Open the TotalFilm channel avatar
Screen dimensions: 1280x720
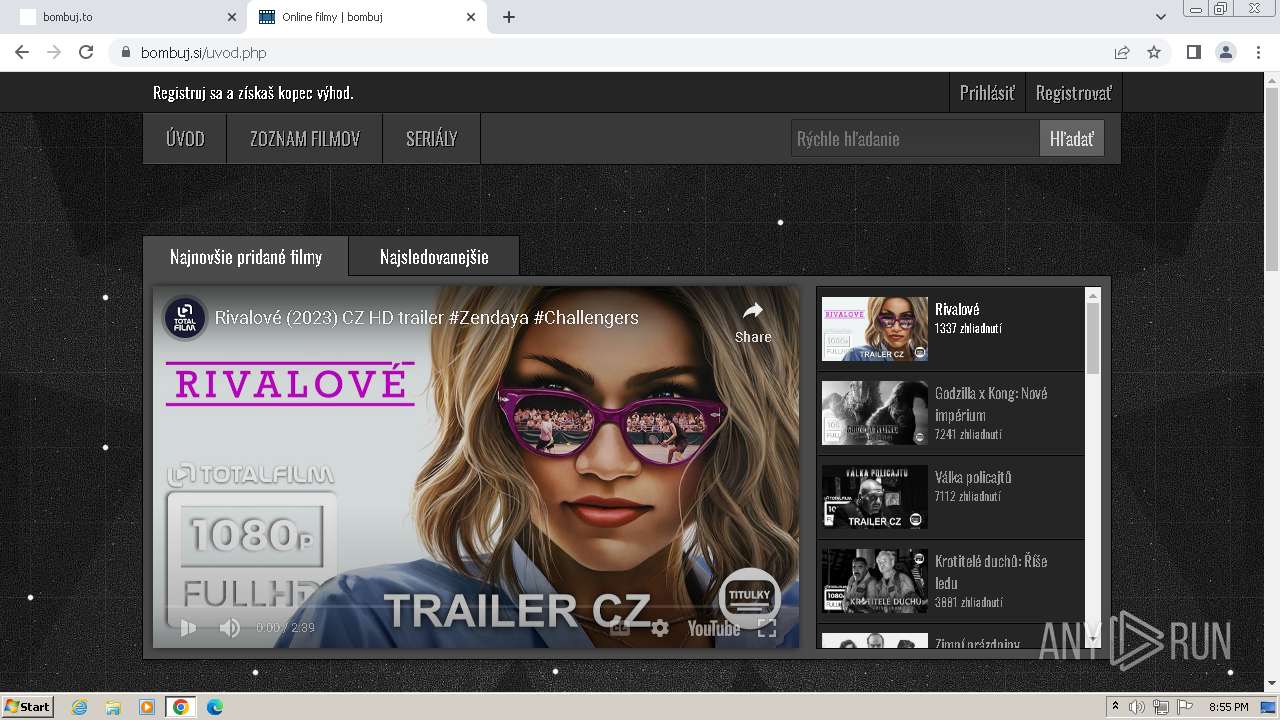pyautogui.click(x=185, y=317)
